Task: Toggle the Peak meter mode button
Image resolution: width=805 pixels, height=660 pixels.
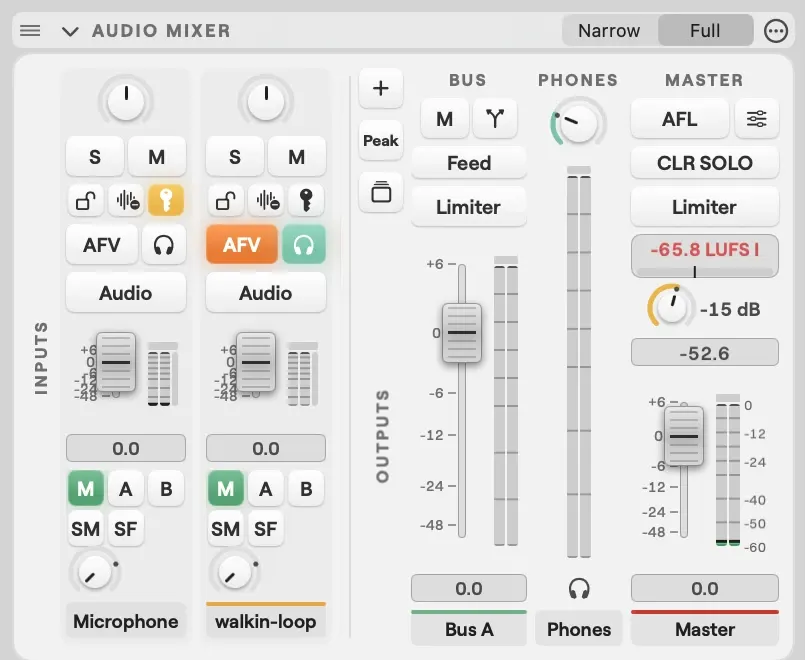Action: pos(380,140)
